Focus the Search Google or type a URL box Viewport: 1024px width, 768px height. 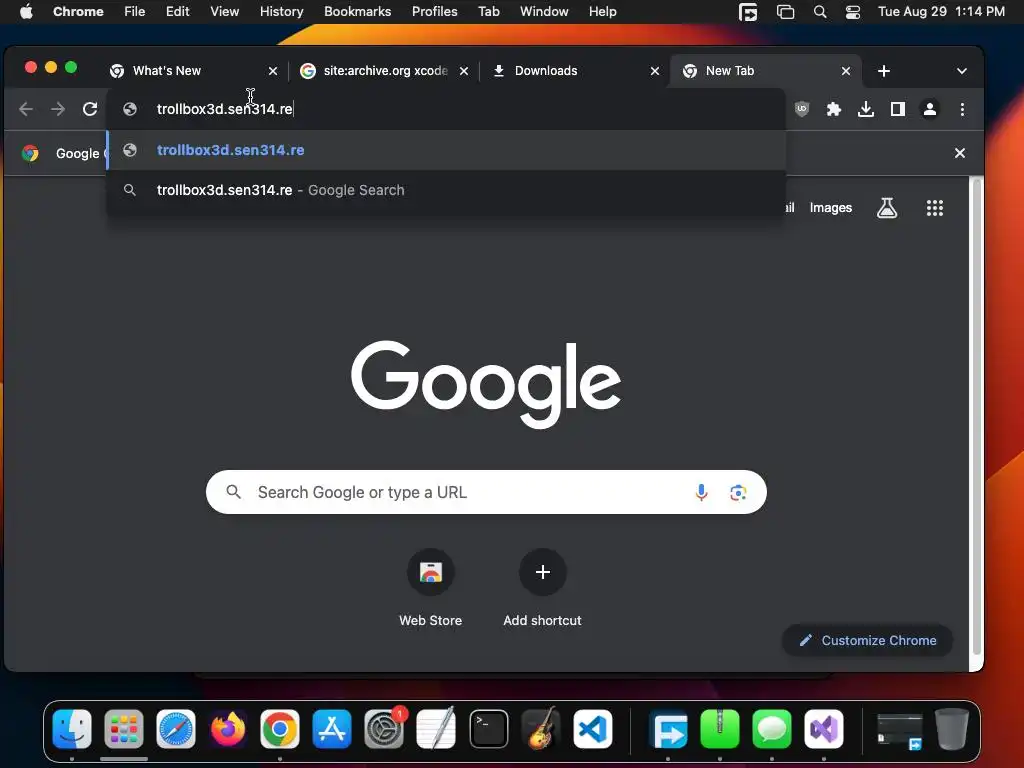(x=486, y=492)
